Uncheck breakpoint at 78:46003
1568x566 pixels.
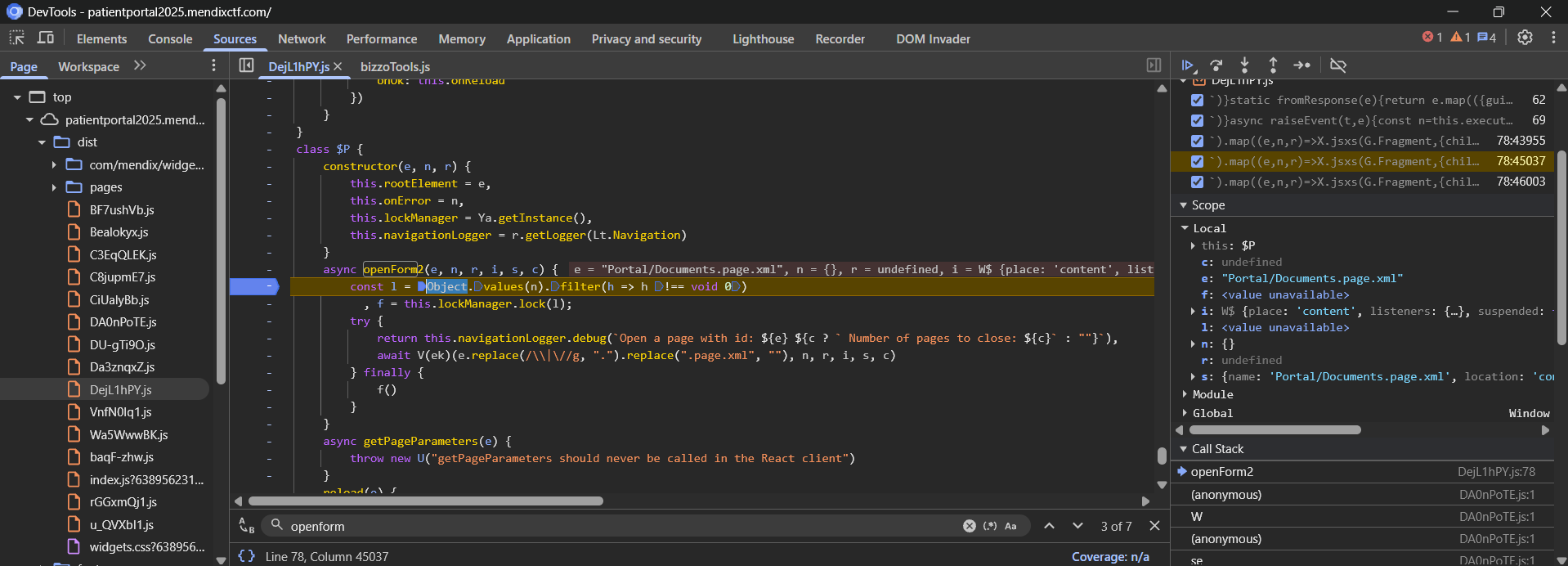coord(1197,182)
